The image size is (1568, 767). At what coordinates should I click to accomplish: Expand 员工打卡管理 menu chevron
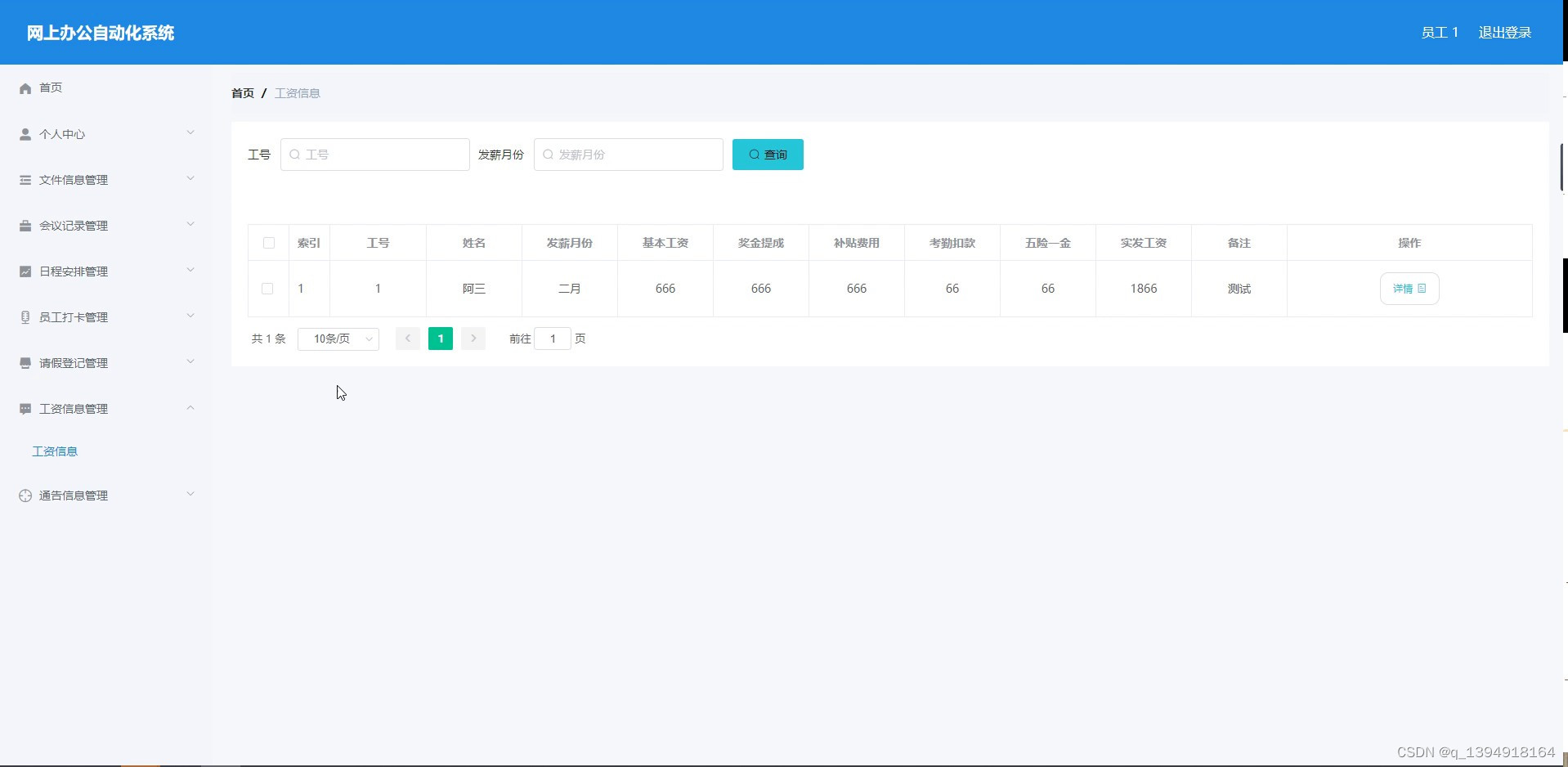coord(190,316)
